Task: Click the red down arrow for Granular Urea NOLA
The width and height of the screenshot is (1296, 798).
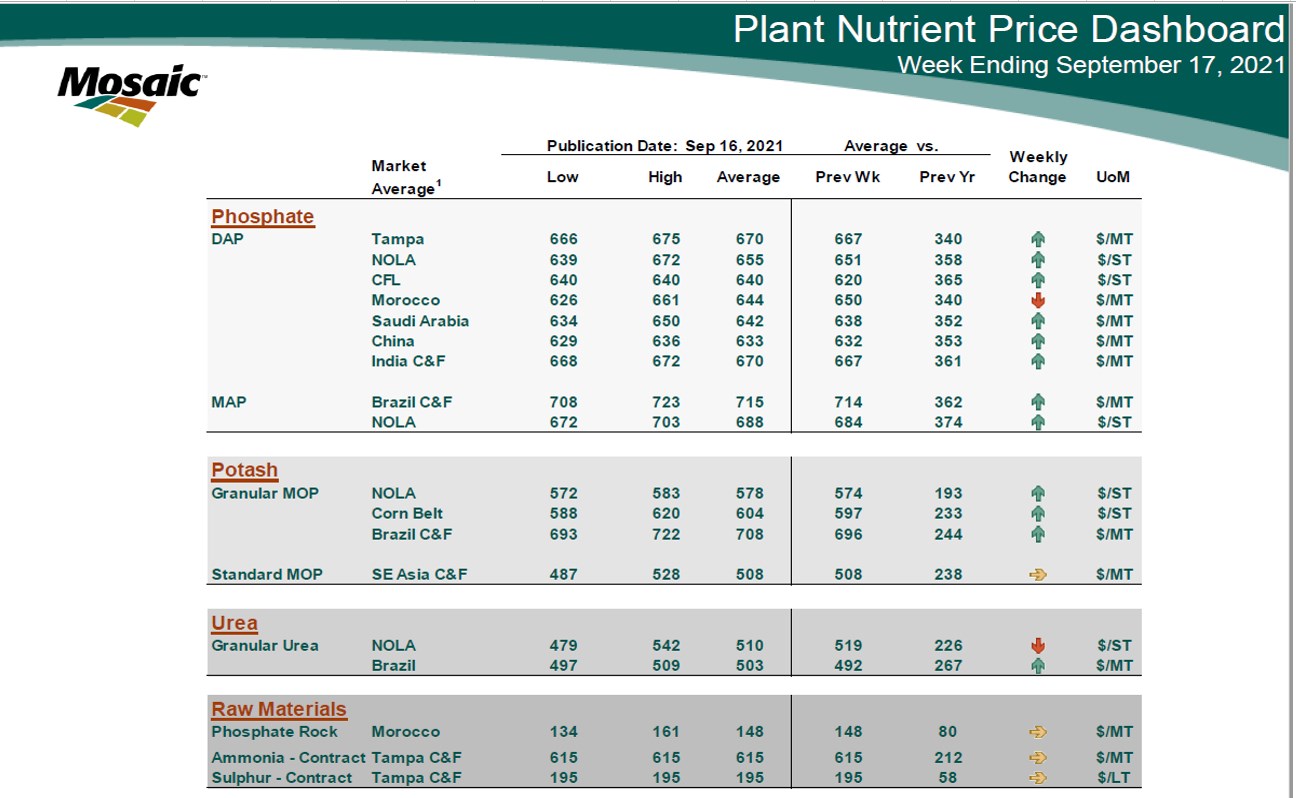Action: (x=1038, y=646)
